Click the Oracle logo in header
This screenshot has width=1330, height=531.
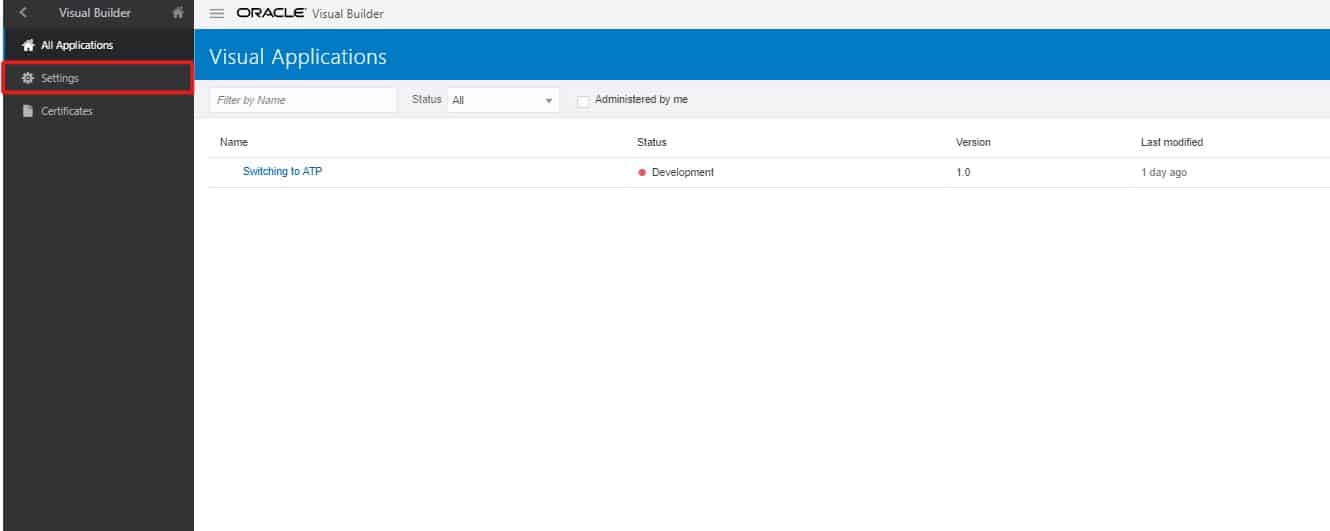point(271,14)
